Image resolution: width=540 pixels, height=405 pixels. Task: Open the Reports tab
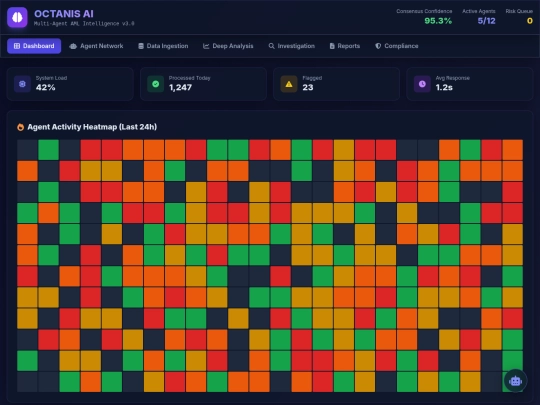[x=344, y=46]
